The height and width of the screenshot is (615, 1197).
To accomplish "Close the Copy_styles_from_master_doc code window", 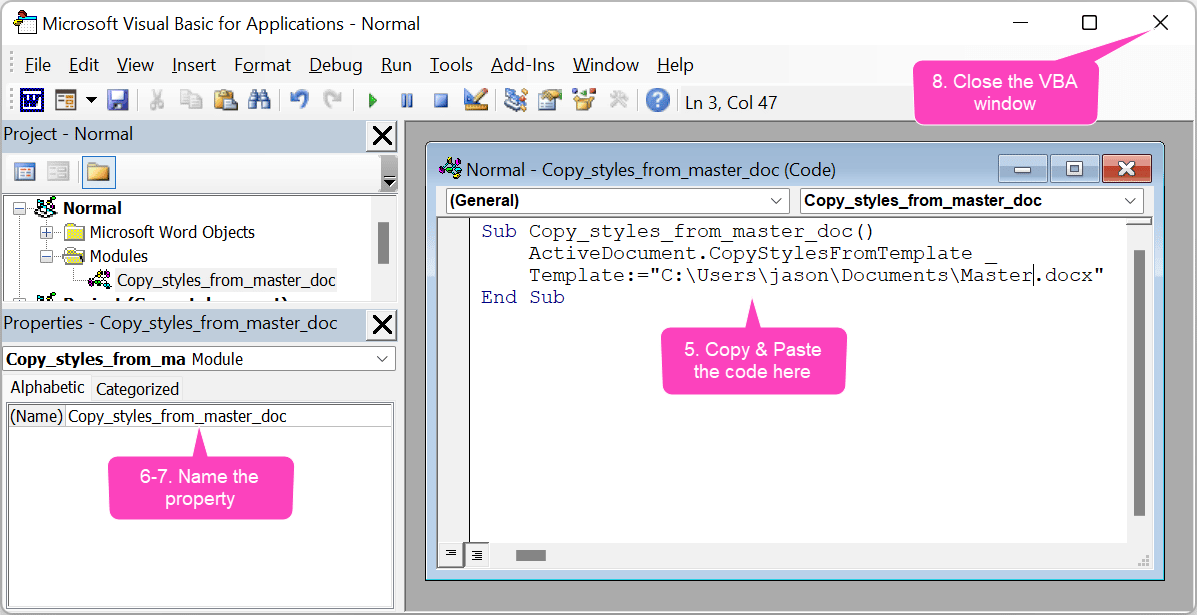I will [1126, 169].
